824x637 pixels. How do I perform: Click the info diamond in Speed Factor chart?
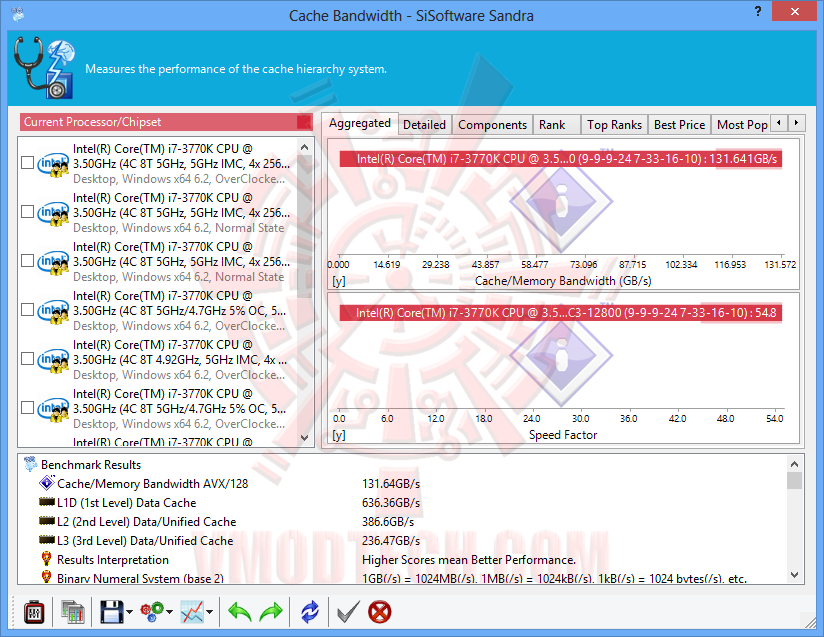[561, 356]
